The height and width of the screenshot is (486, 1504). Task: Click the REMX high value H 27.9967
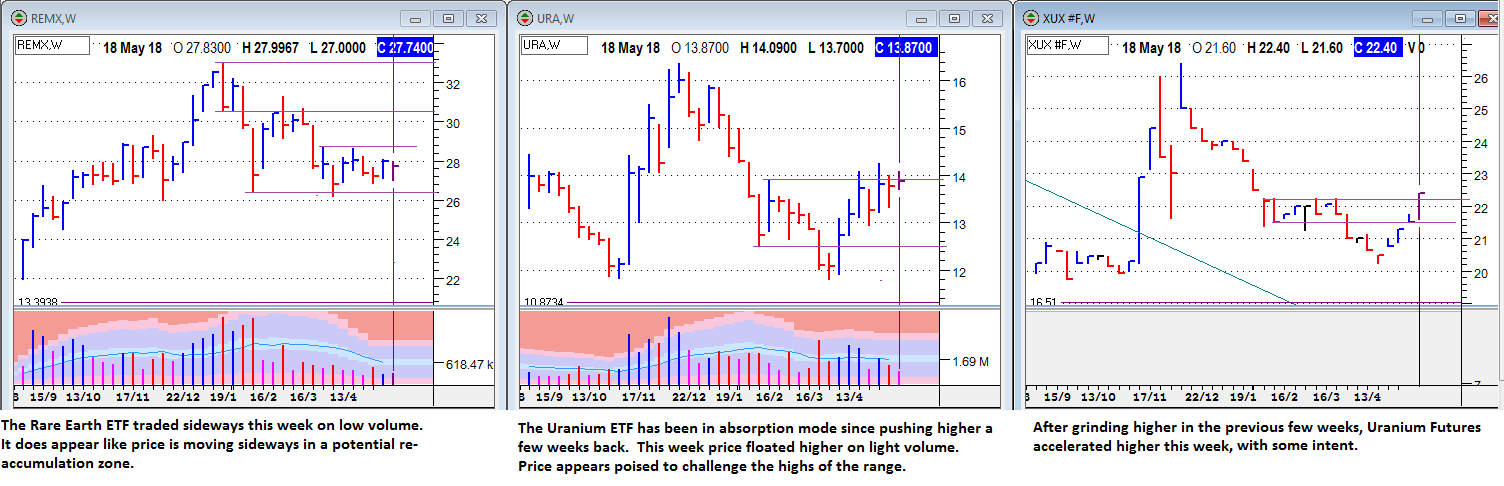(x=270, y=47)
